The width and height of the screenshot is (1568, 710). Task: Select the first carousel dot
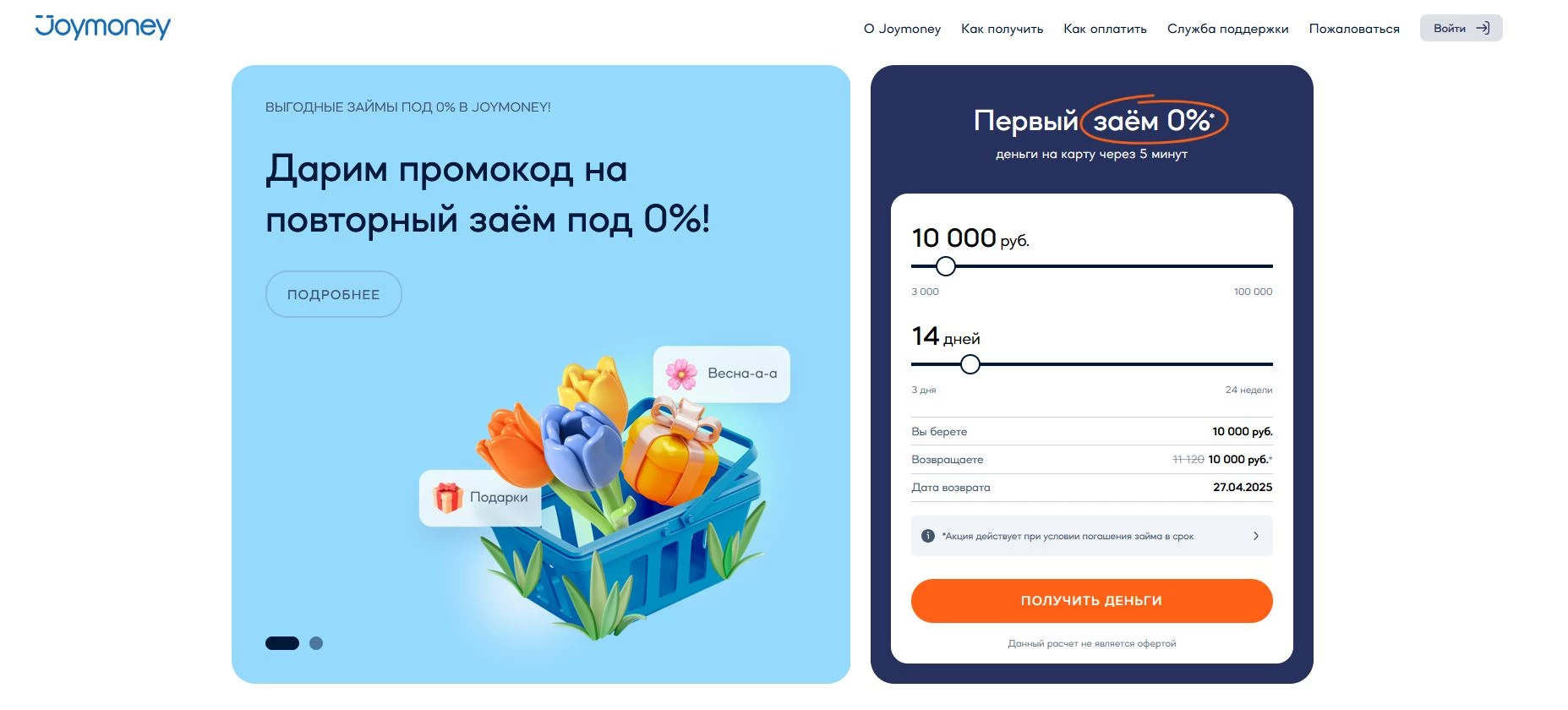click(281, 642)
